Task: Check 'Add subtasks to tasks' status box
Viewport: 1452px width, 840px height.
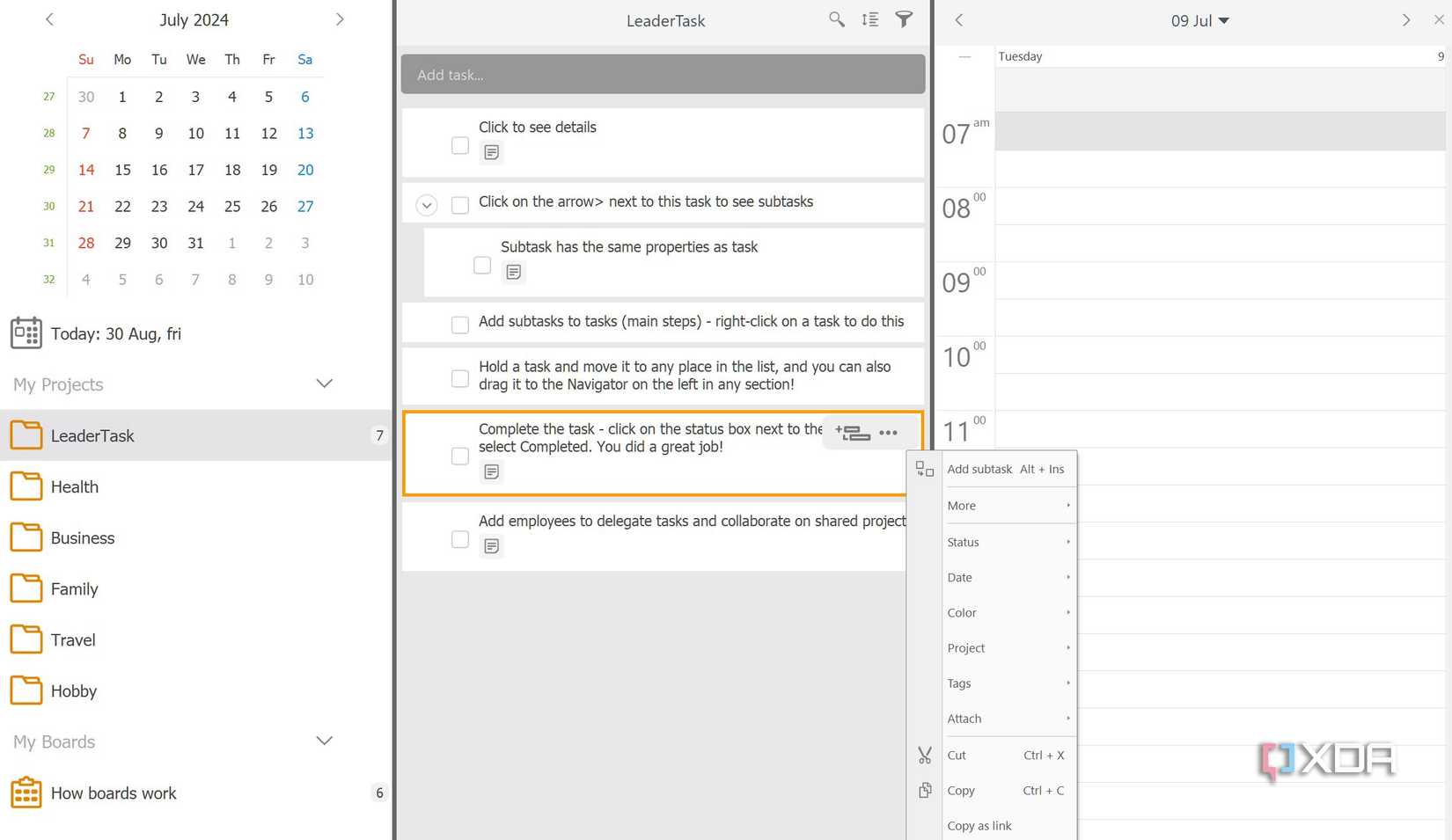Action: pyautogui.click(x=460, y=325)
